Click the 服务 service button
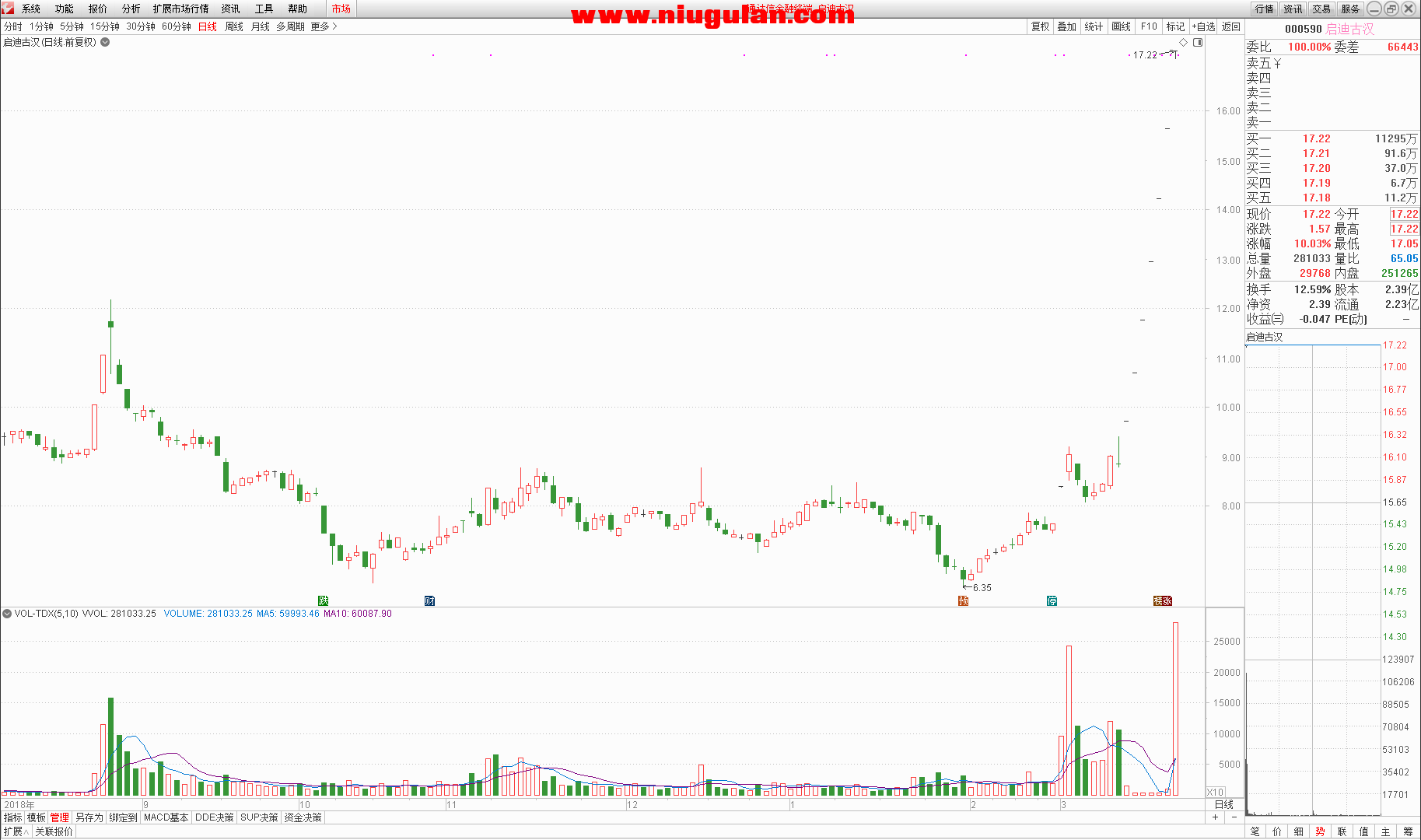The height and width of the screenshot is (840, 1421). [x=1351, y=9]
